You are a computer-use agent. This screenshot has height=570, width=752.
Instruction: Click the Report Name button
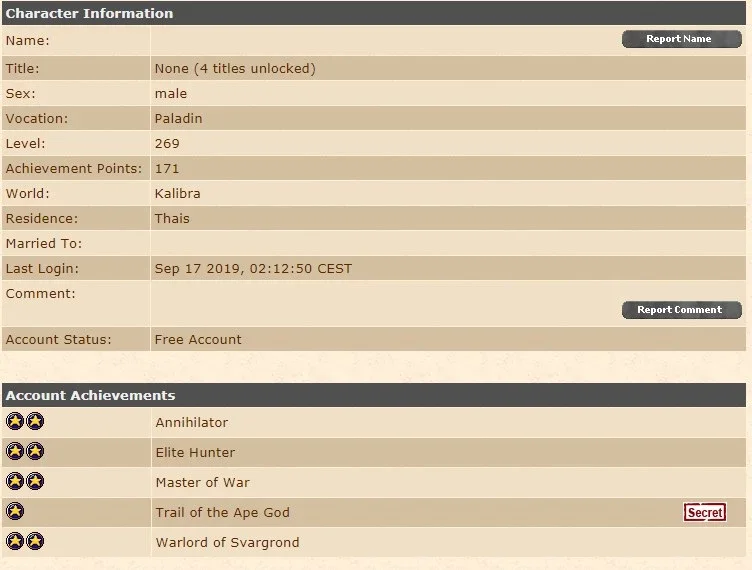coord(682,39)
